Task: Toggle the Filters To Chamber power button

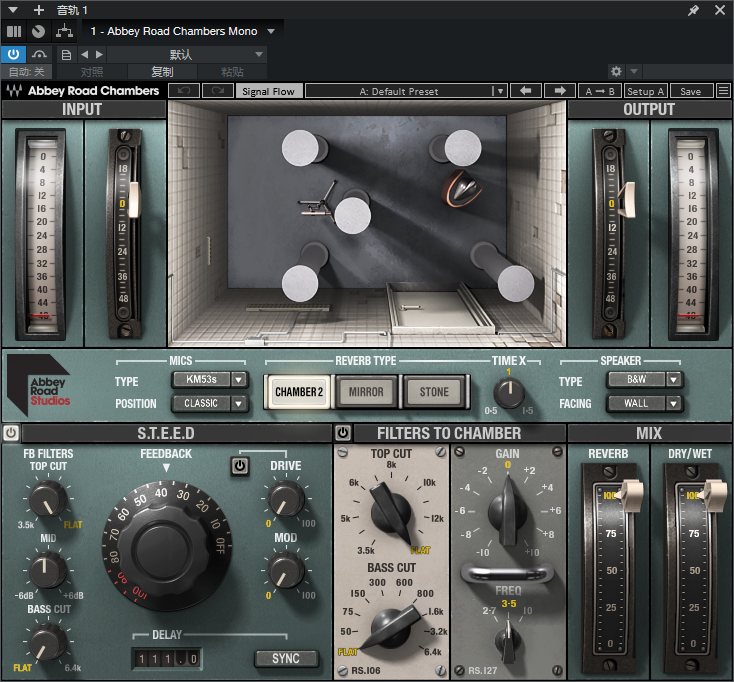Action: click(x=343, y=433)
